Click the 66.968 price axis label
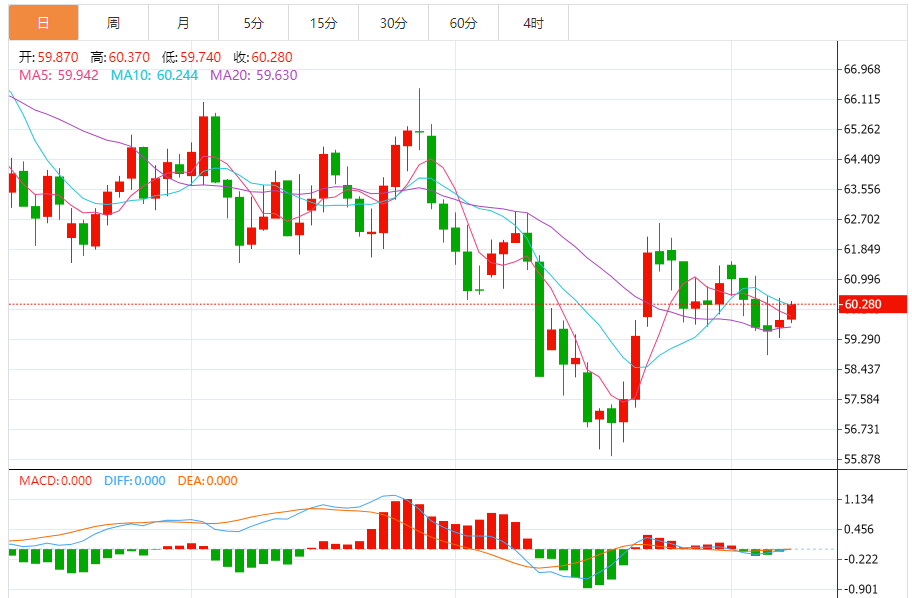The width and height of the screenshot is (912, 598). [x=862, y=69]
